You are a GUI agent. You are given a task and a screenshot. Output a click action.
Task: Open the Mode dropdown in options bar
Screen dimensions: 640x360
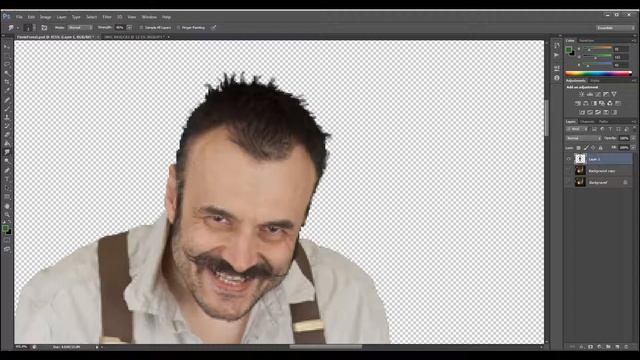pyautogui.click(x=80, y=28)
